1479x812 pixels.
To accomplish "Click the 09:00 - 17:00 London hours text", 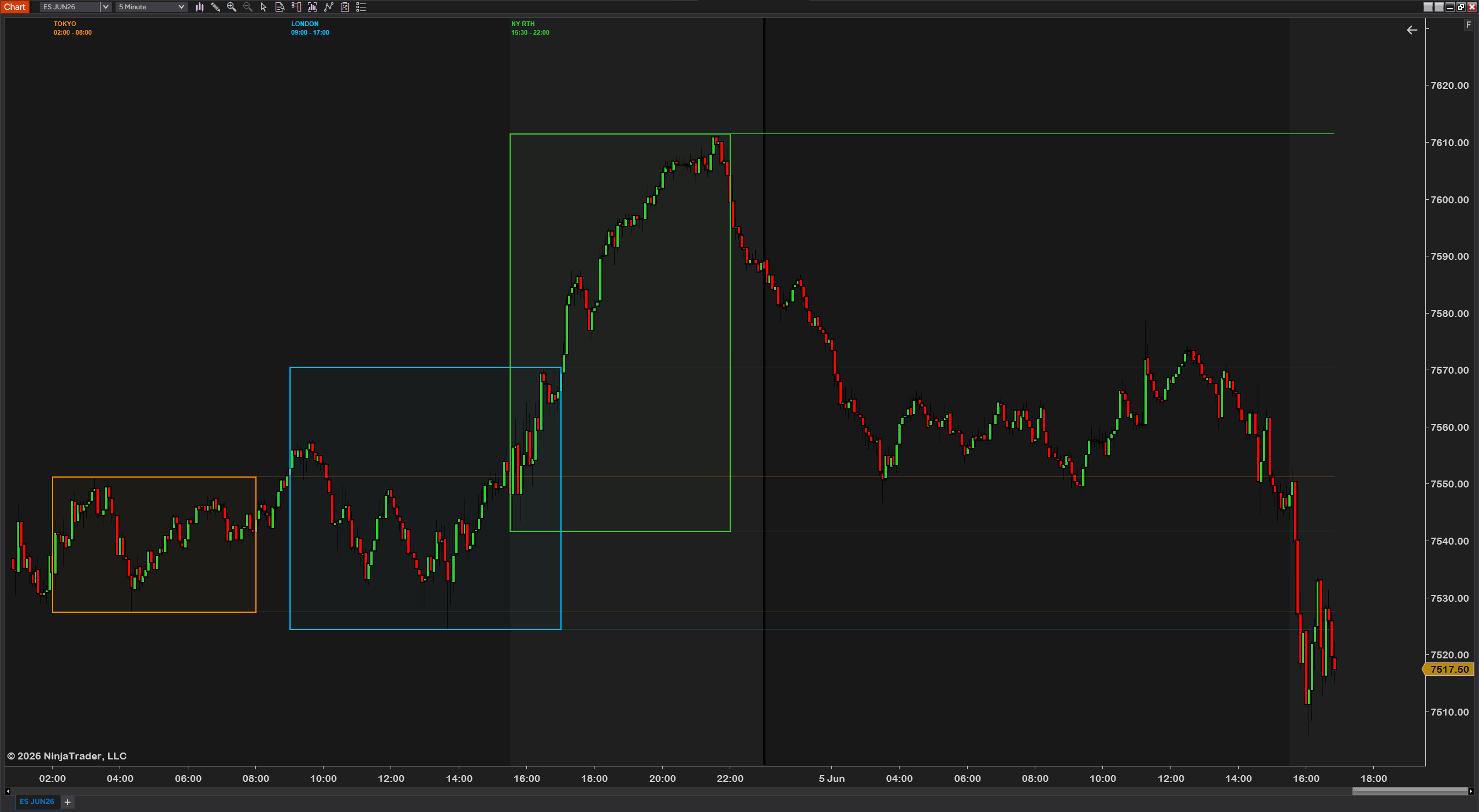I will point(310,32).
